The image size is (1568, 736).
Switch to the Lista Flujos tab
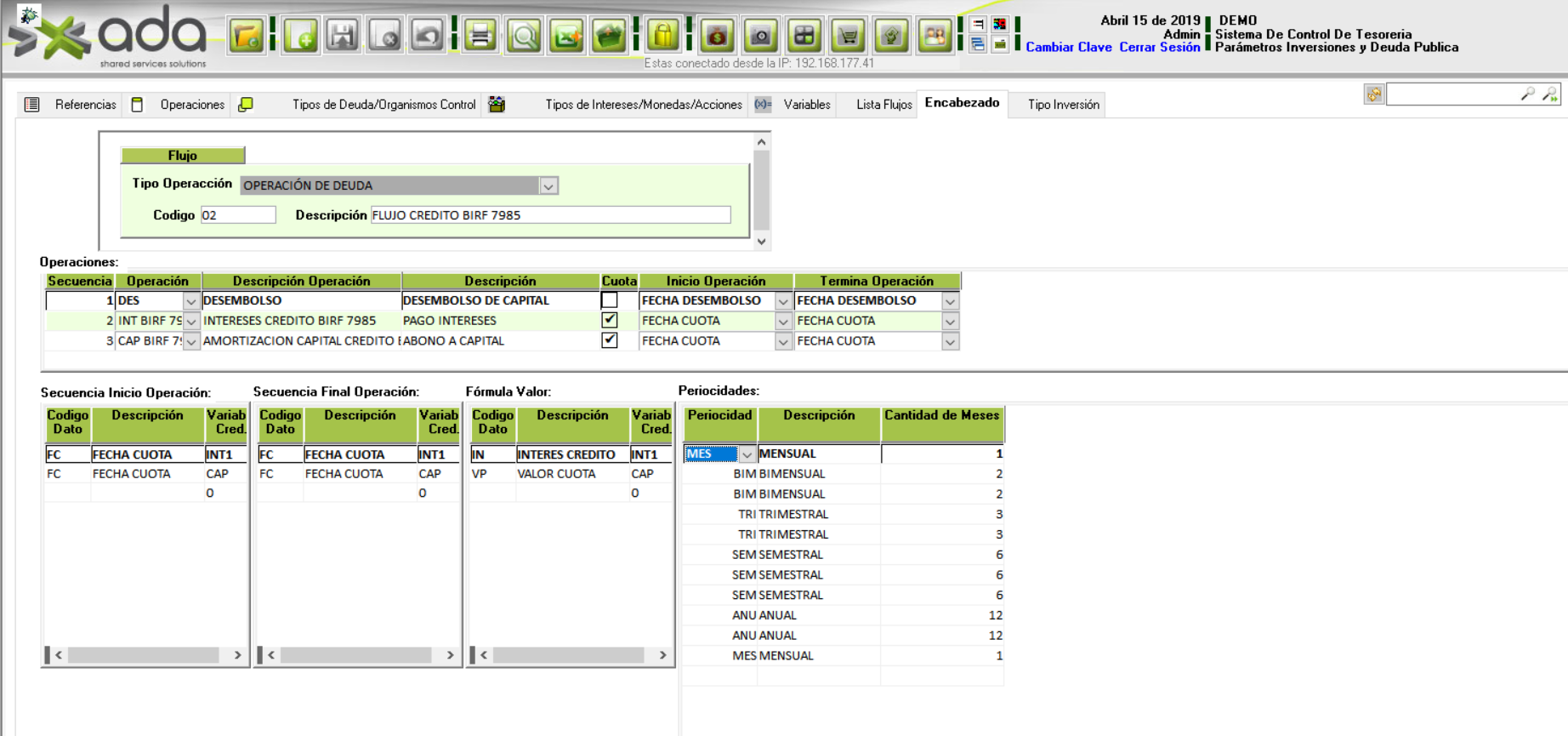point(883,105)
